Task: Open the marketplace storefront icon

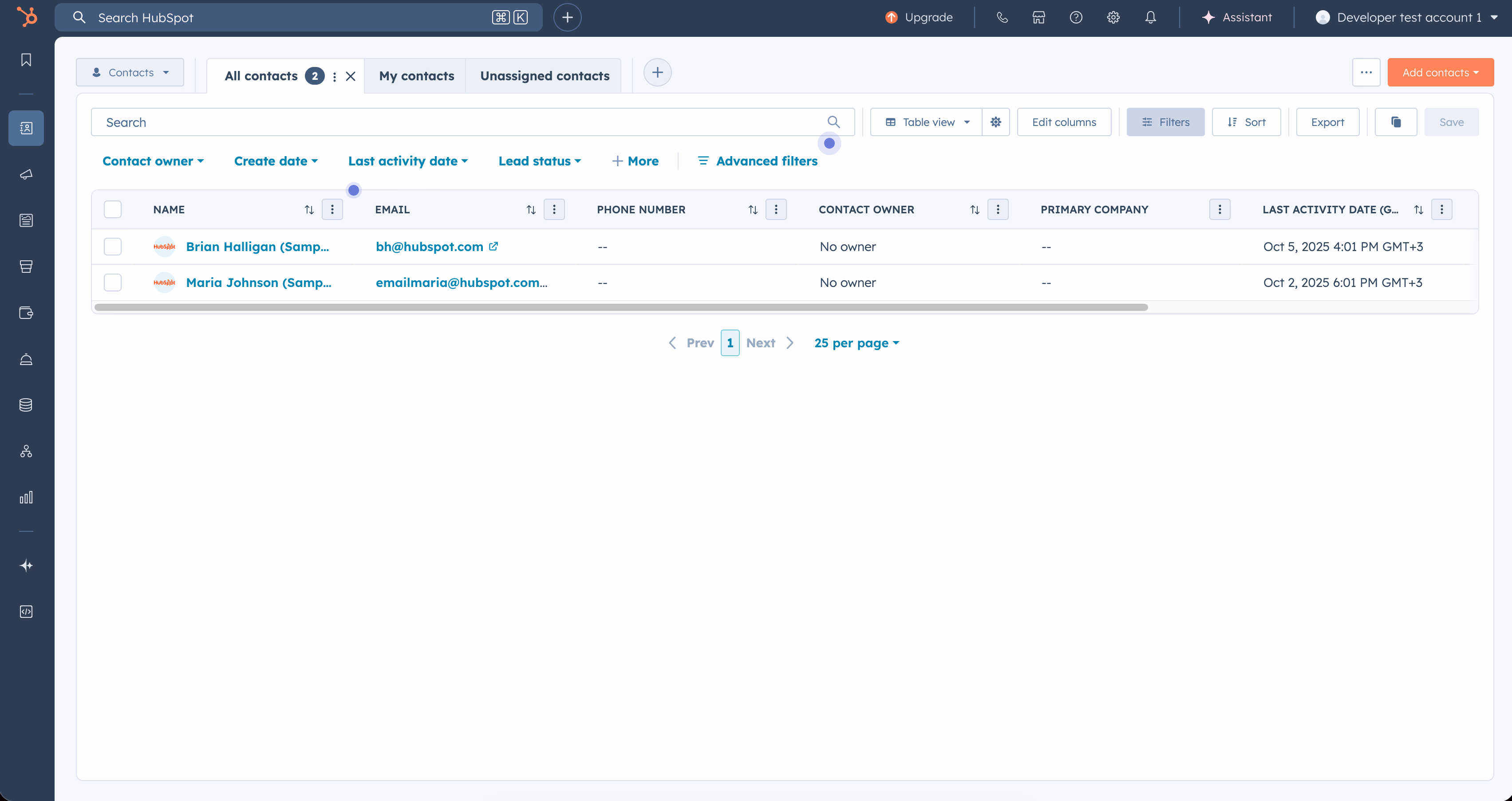Action: click(1038, 18)
